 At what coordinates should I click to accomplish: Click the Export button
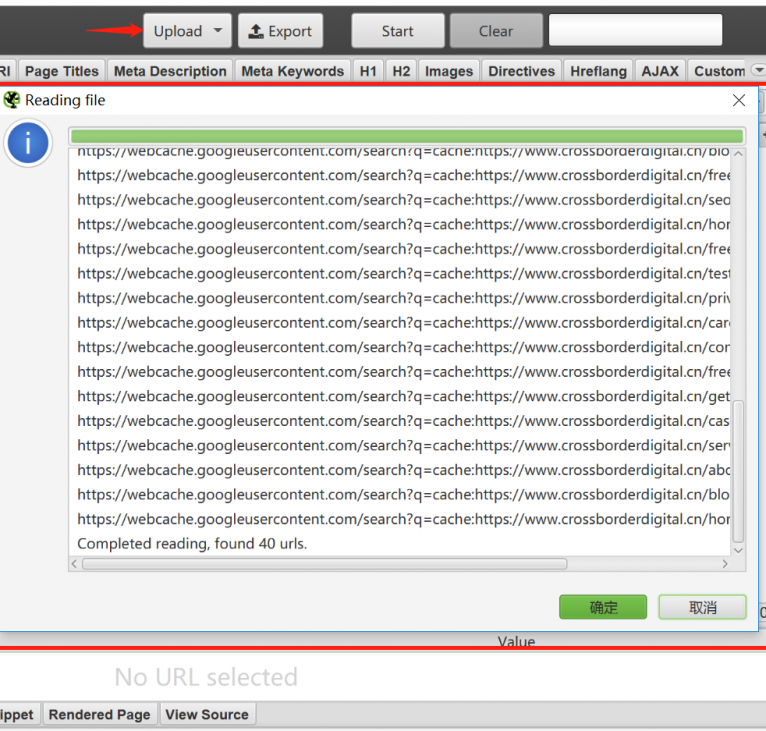coord(280,31)
